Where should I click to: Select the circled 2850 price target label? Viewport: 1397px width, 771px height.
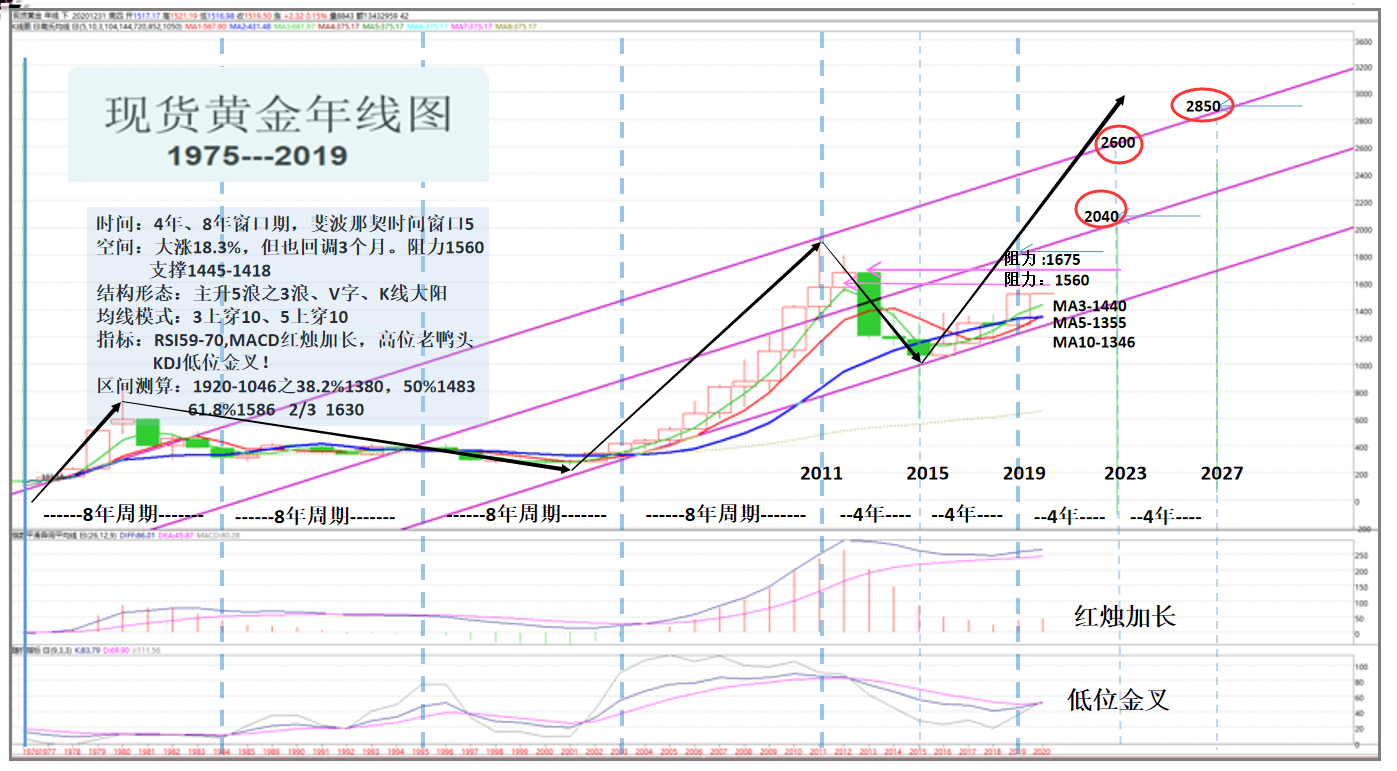click(x=1203, y=106)
